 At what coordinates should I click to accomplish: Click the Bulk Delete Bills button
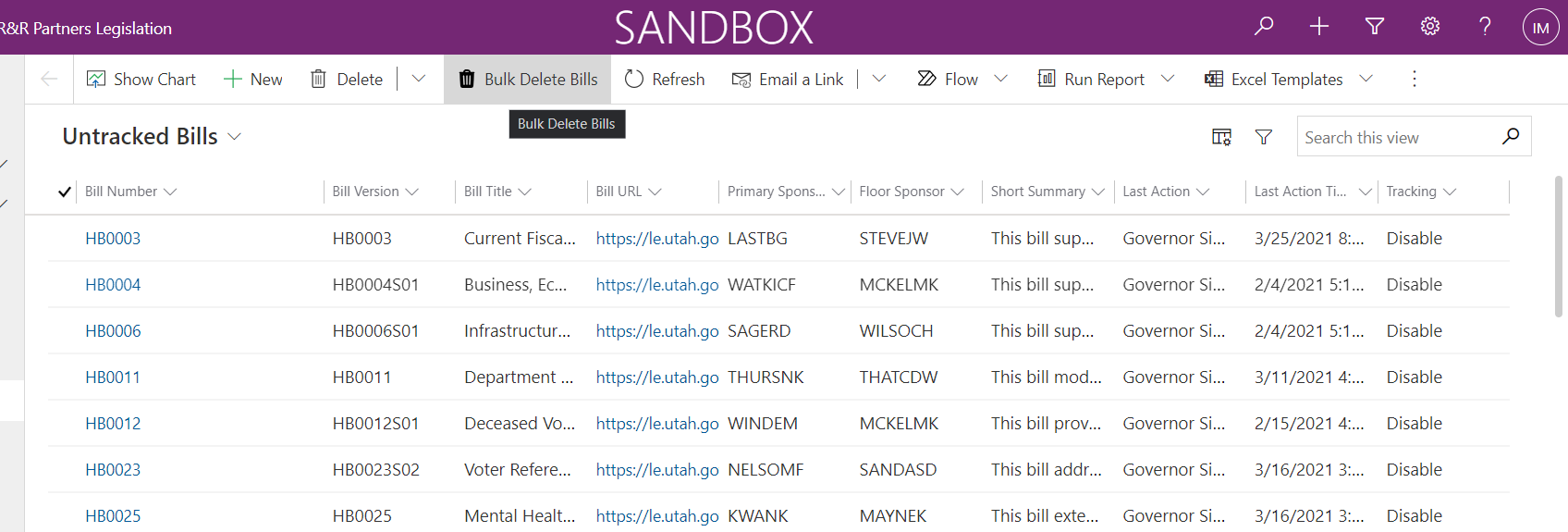[x=528, y=80]
